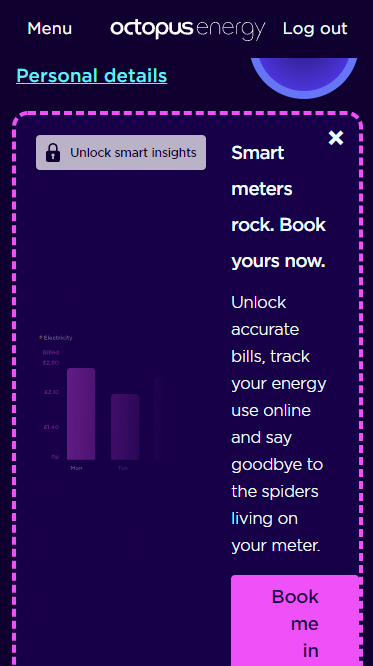Viewport: 373px width, 666px height.
Task: Select the Tuesday bar in the chart
Action: (x=125, y=427)
